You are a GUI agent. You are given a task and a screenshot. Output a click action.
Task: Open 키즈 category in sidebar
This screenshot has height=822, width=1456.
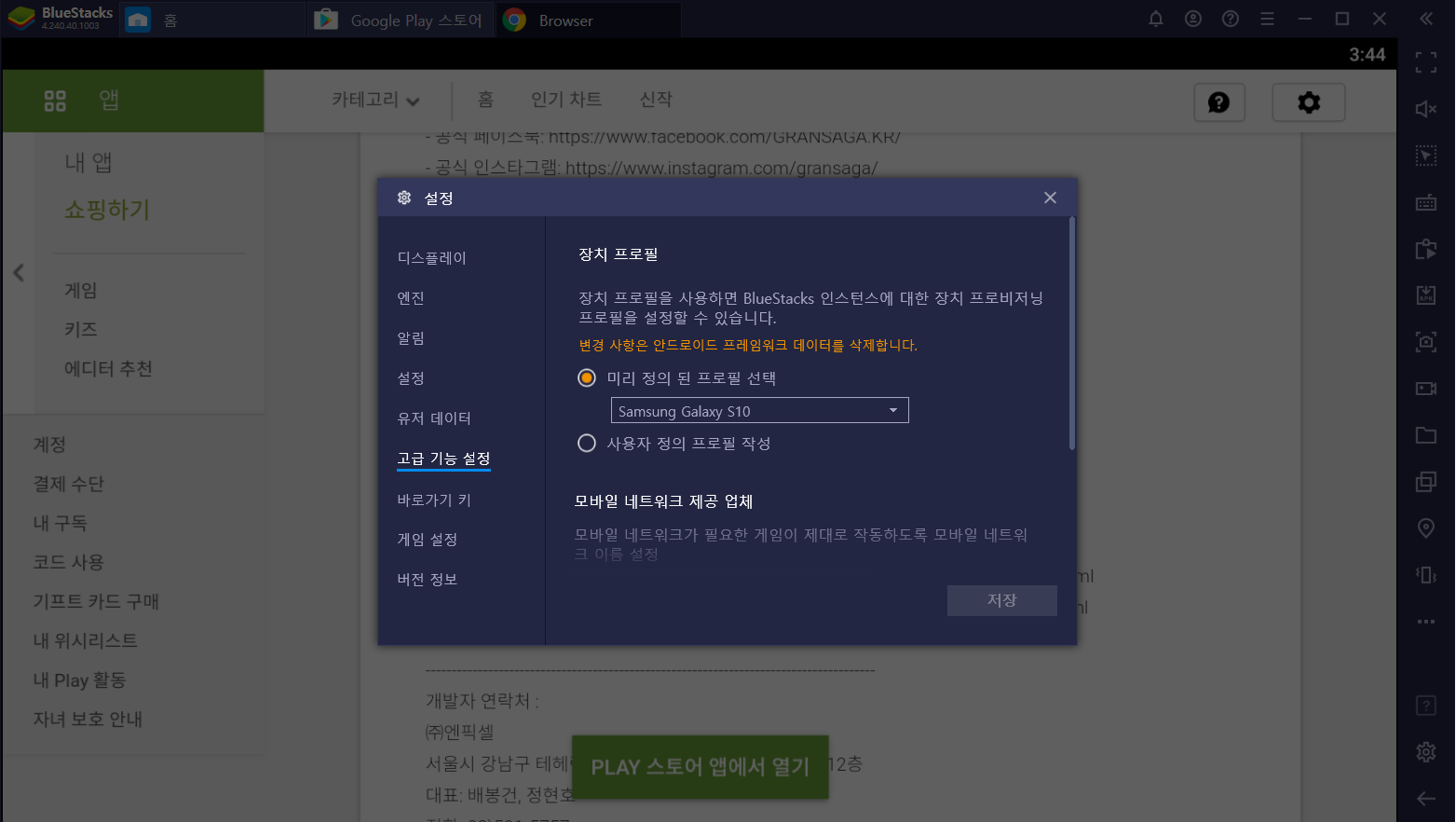(x=81, y=330)
